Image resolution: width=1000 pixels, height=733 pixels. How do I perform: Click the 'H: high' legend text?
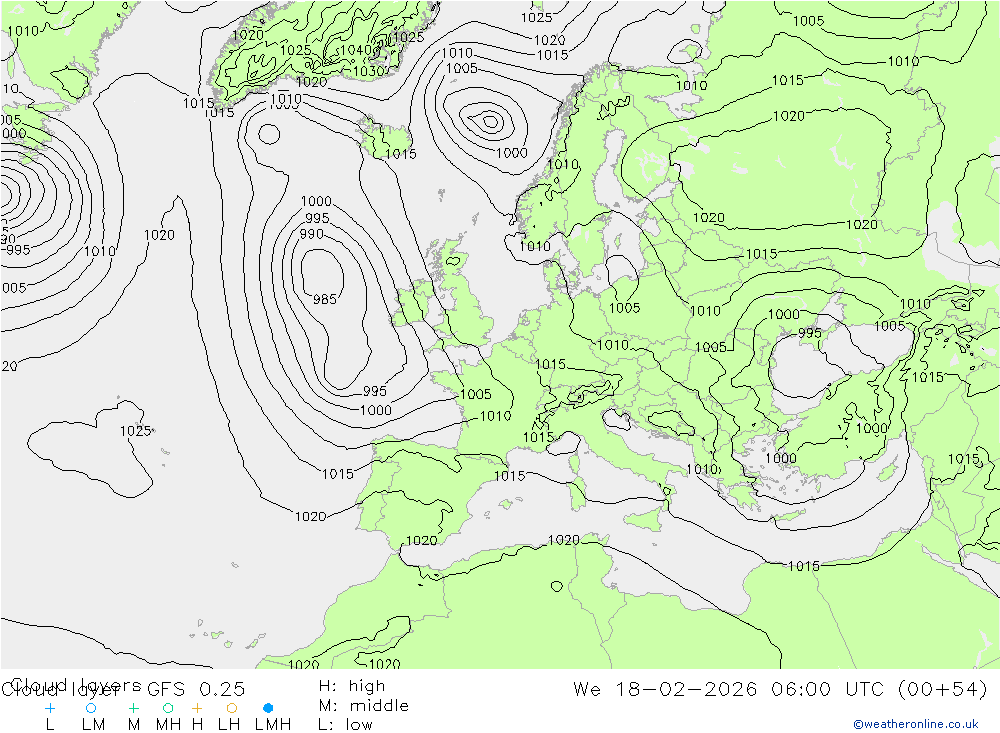352,686
